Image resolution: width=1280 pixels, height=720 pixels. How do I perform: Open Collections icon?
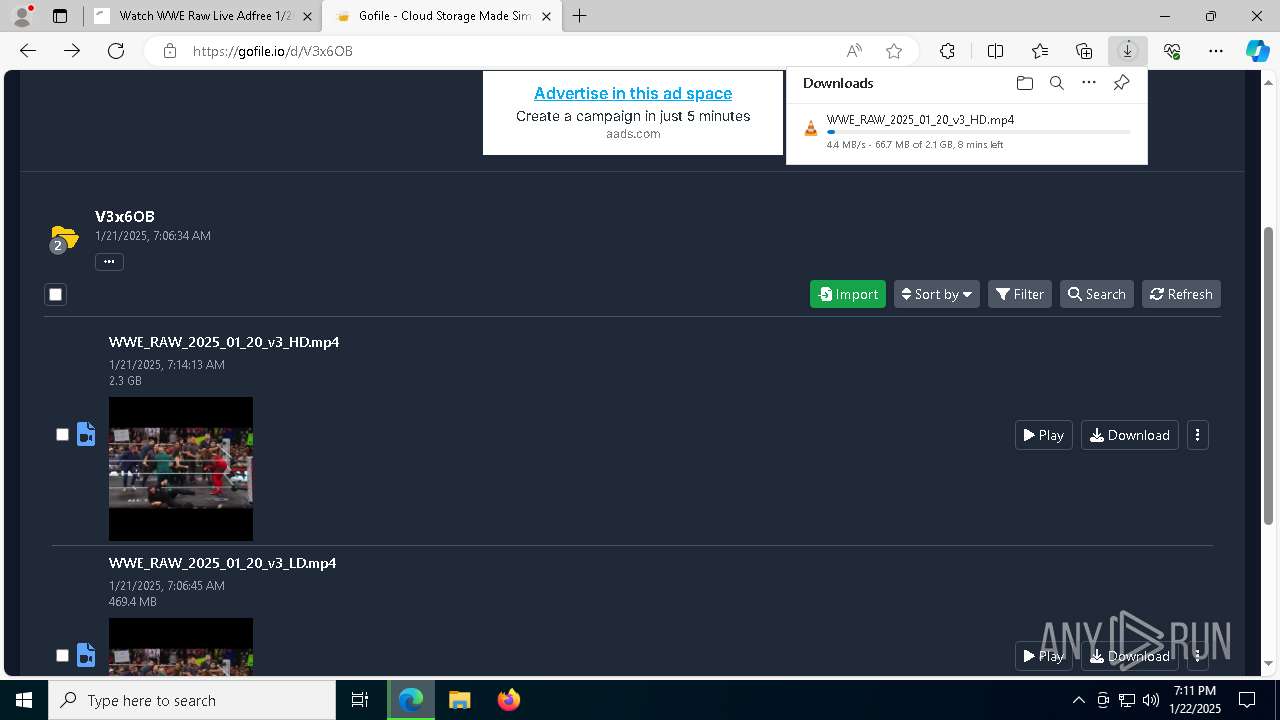point(1084,51)
